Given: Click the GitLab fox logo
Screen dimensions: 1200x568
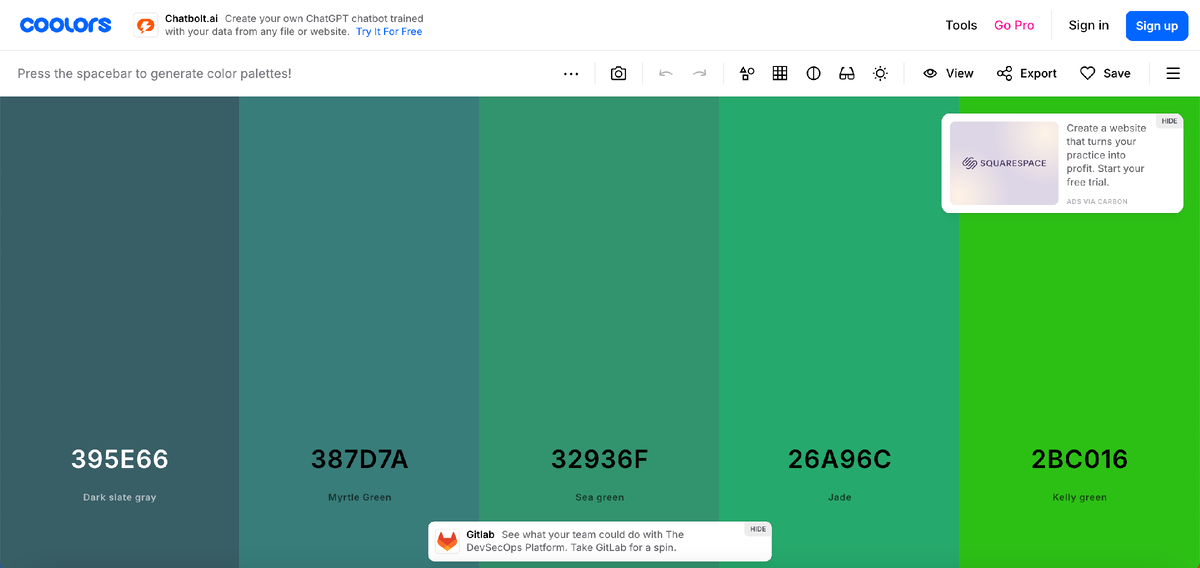Looking at the screenshot, I should click(x=447, y=541).
